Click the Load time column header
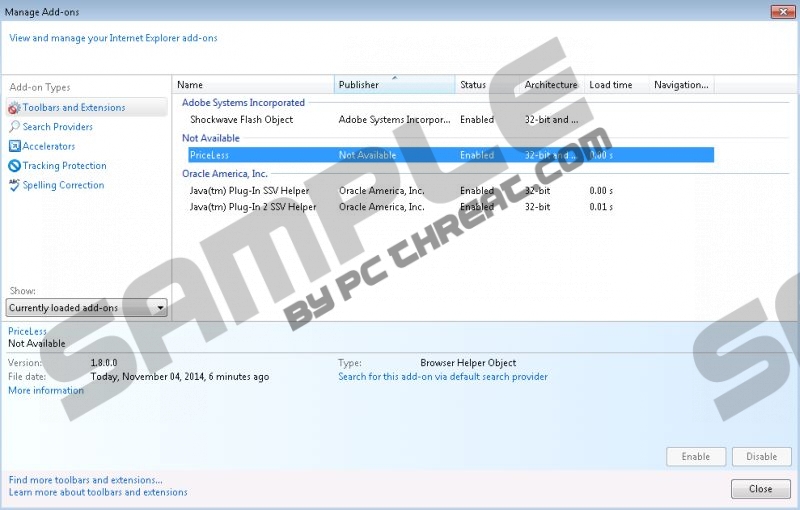 point(611,85)
